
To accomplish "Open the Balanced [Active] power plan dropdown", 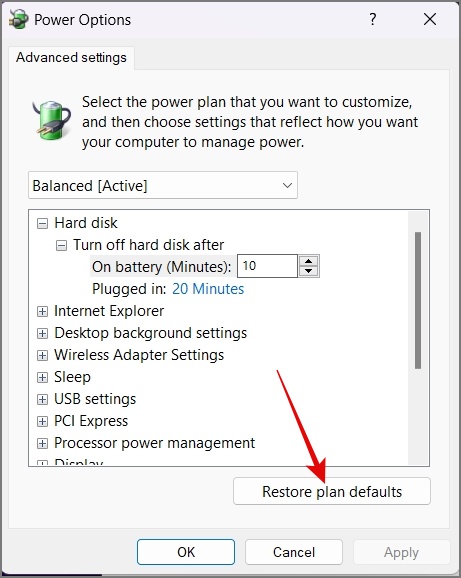I will 163,185.
